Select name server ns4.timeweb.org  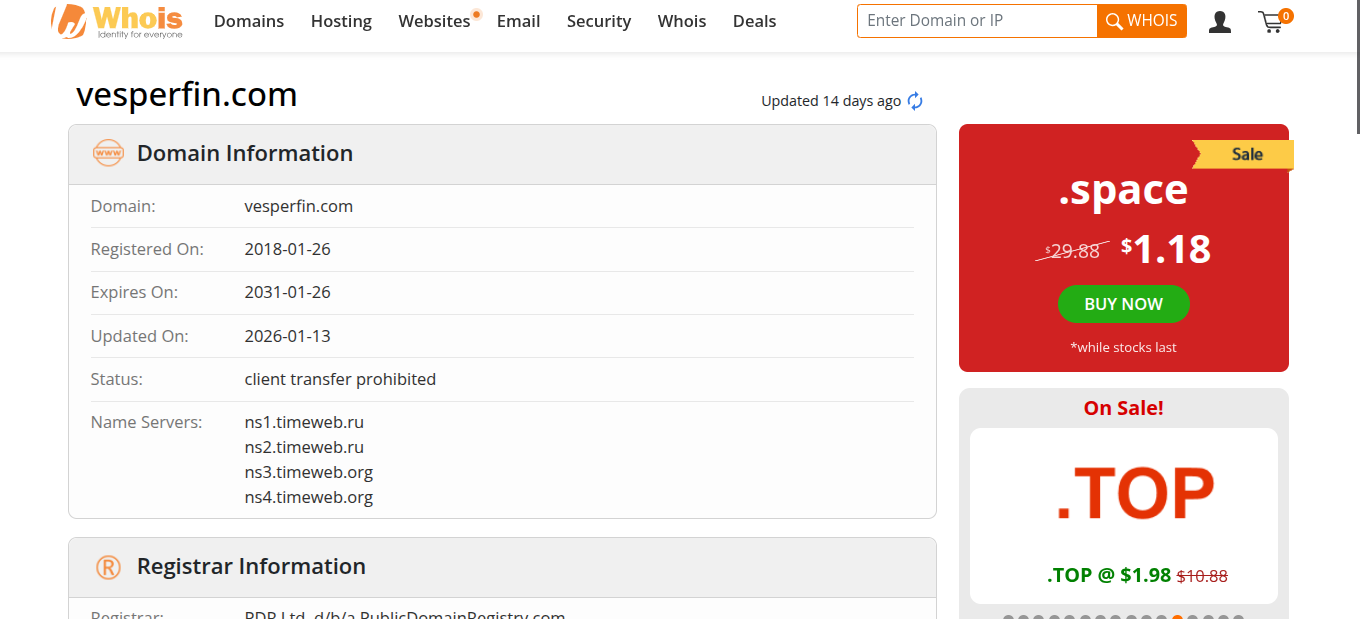(x=309, y=497)
